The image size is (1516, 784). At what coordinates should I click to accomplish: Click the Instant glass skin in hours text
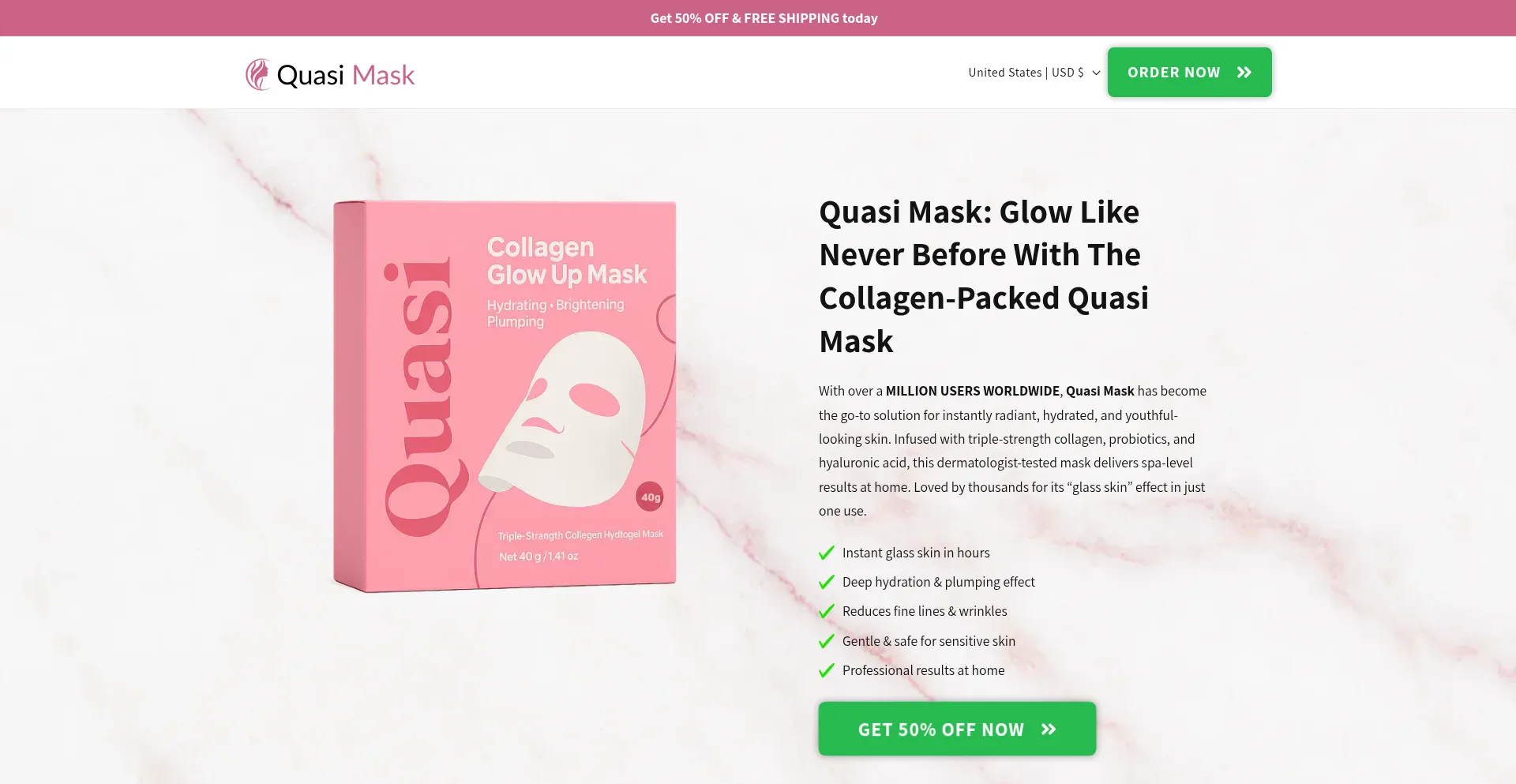[x=916, y=553]
